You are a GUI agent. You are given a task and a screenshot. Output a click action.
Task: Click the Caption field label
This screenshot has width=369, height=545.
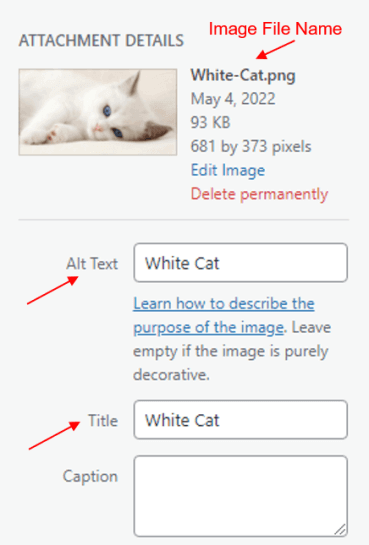point(90,476)
